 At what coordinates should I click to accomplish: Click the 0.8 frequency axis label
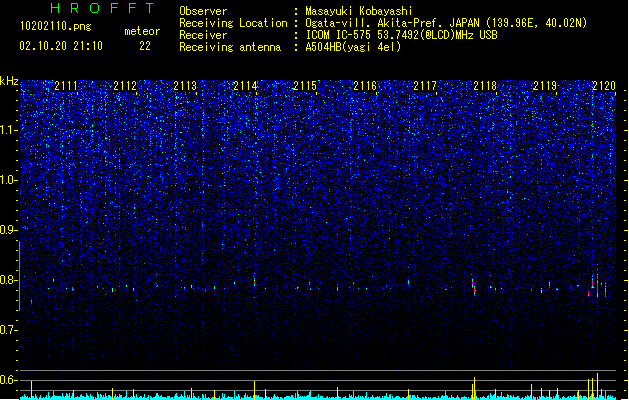pos(9,280)
